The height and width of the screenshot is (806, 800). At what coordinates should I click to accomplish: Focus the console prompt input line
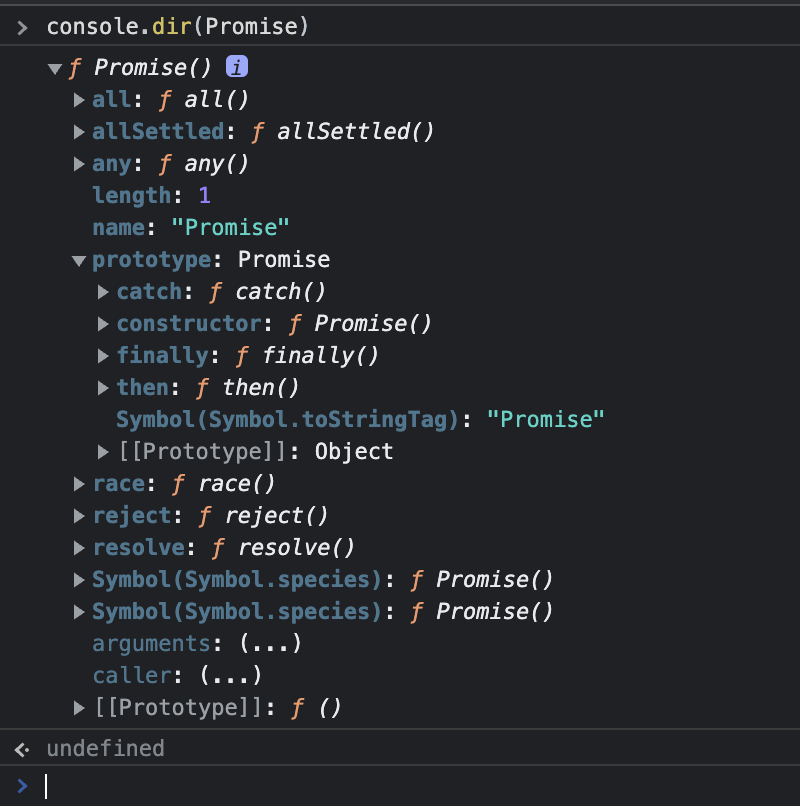pyautogui.click(x=422, y=786)
